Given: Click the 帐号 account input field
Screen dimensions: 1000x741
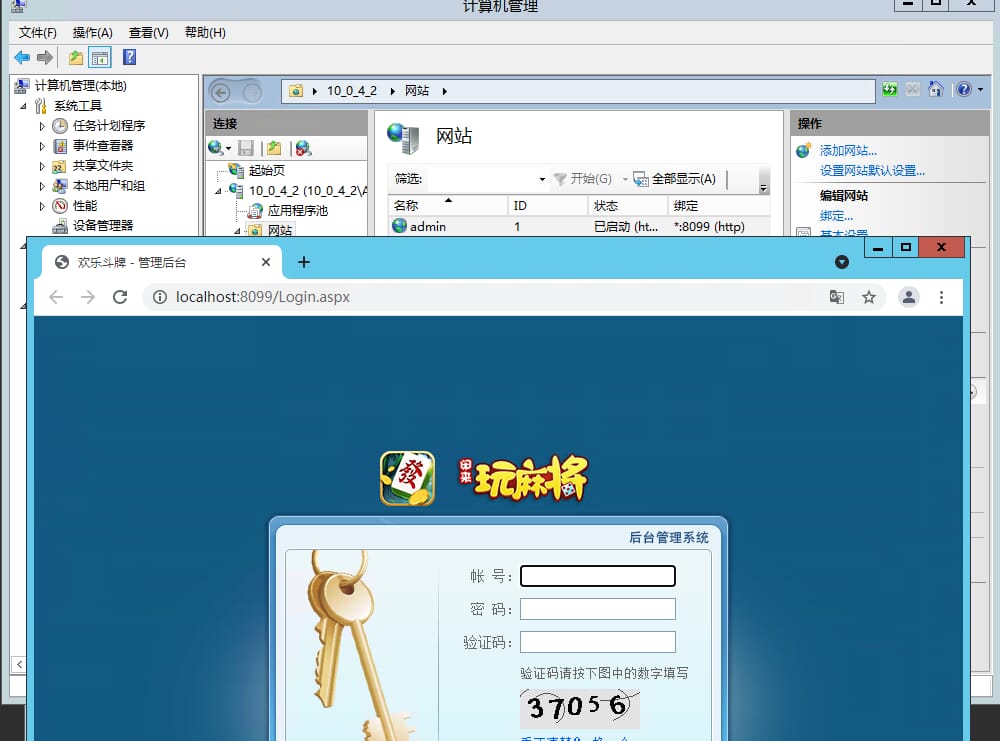Looking at the screenshot, I should click(x=597, y=576).
